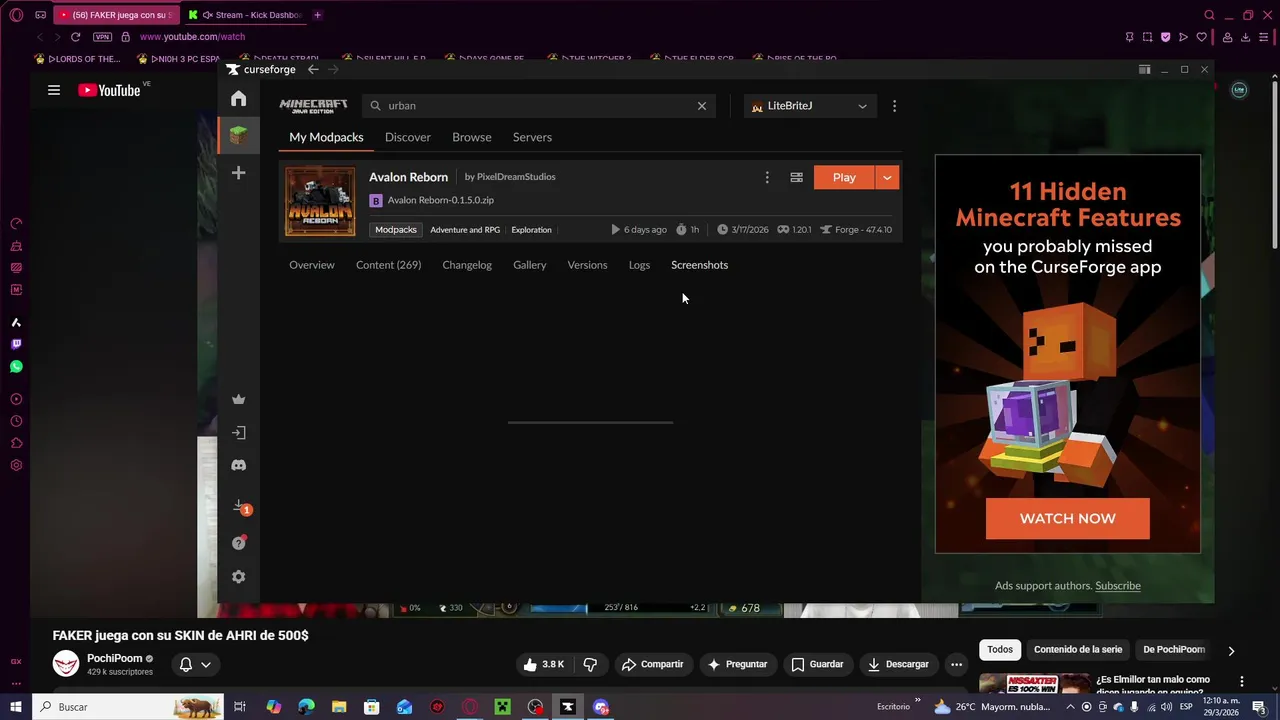Open the Servers tab
Screen dimensions: 1280x720
point(532,137)
